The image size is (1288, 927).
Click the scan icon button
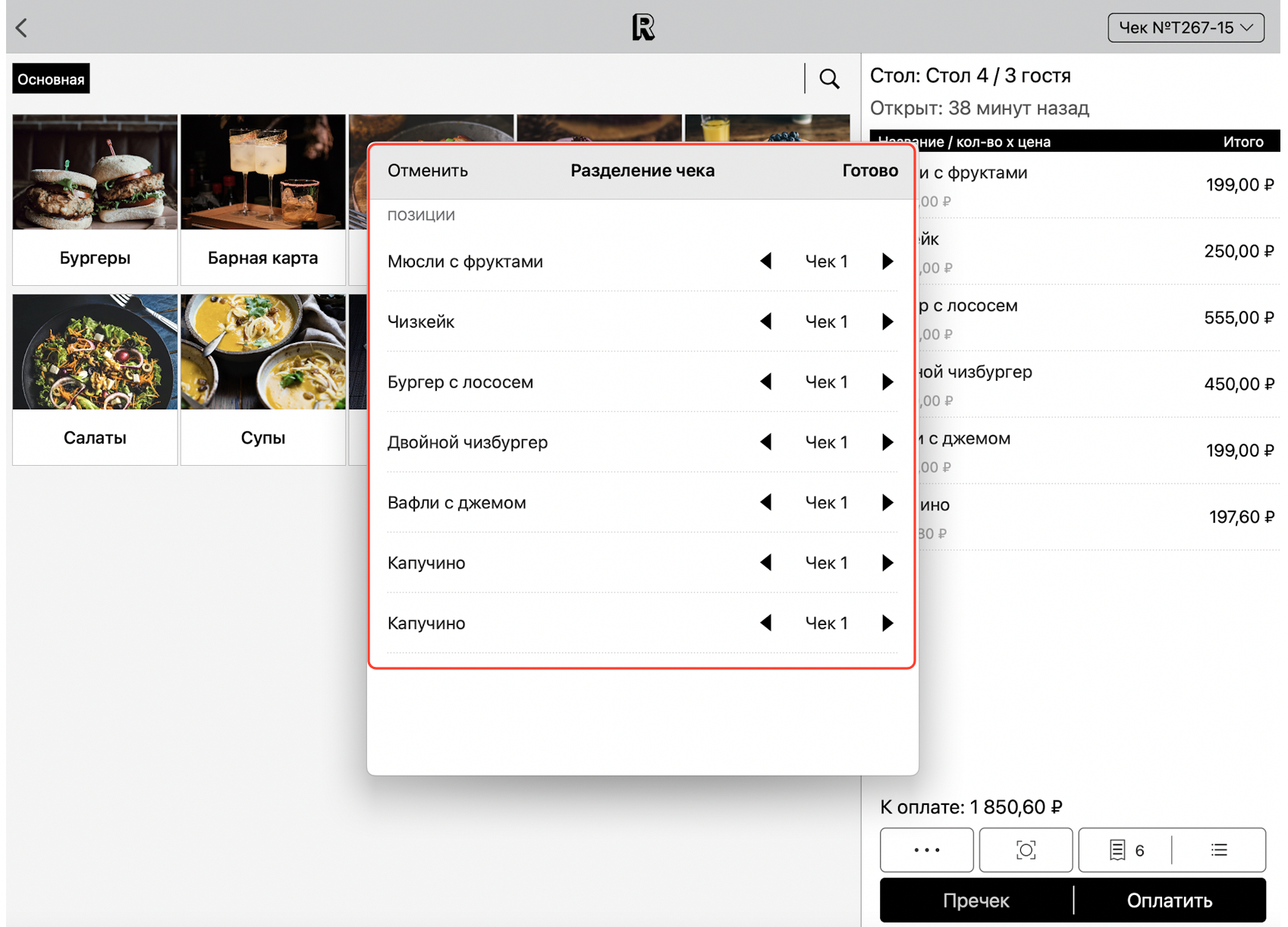point(1025,850)
